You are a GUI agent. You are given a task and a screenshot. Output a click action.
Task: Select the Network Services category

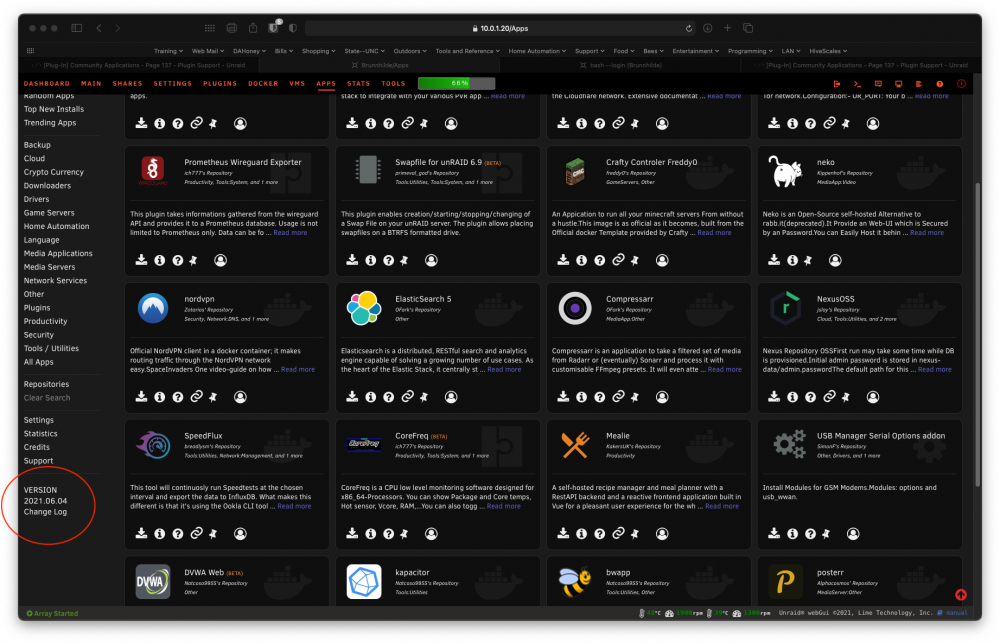(x=55, y=281)
